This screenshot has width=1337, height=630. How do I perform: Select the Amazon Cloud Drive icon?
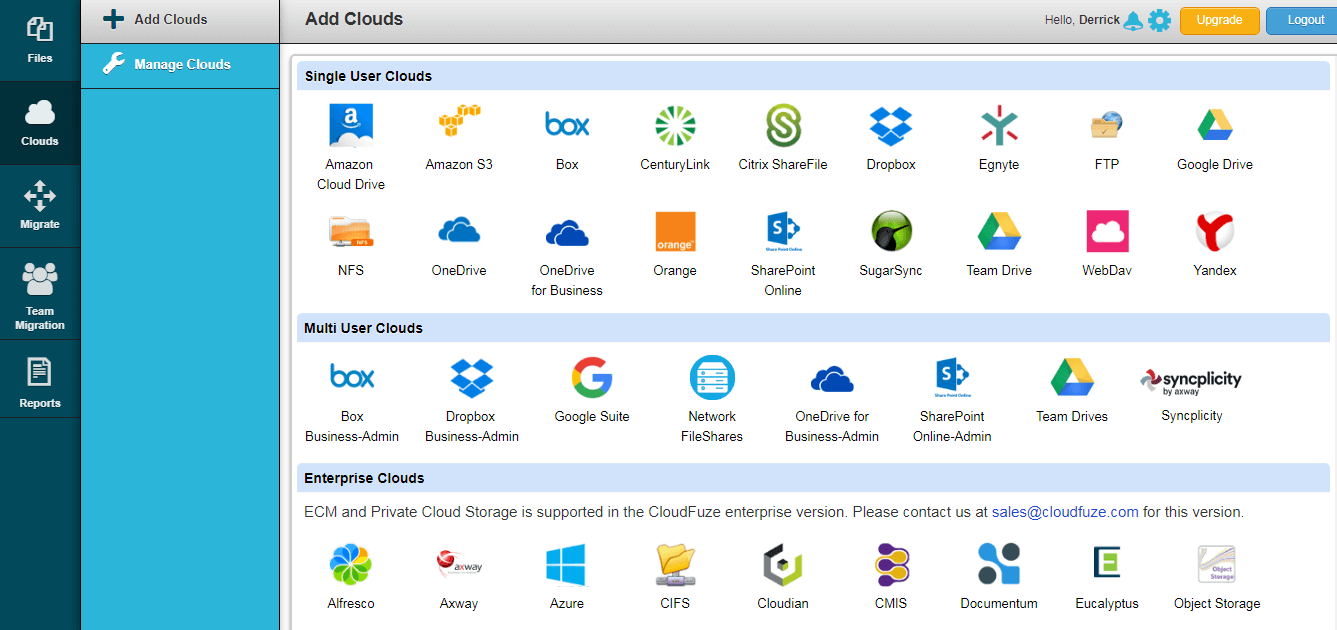coord(351,126)
